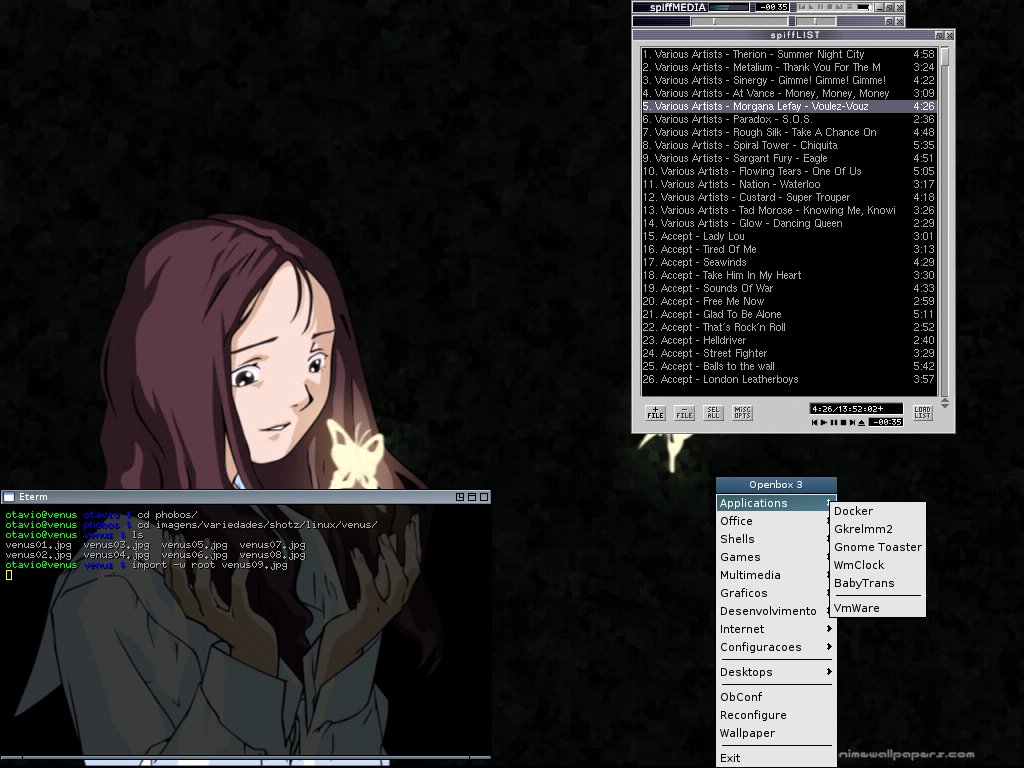Click the play button in spiffMEDIA titlebar
Screen dimensions: 1024x768
[811, 7]
